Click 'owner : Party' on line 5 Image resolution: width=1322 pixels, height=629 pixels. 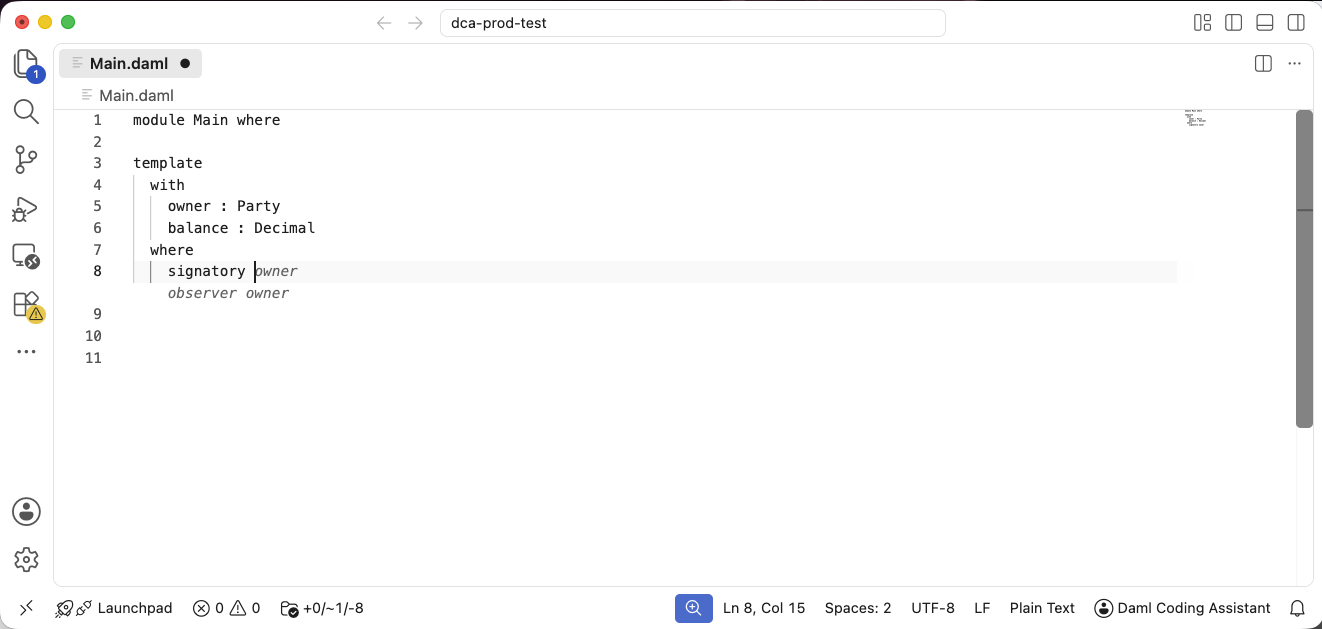tap(224, 206)
